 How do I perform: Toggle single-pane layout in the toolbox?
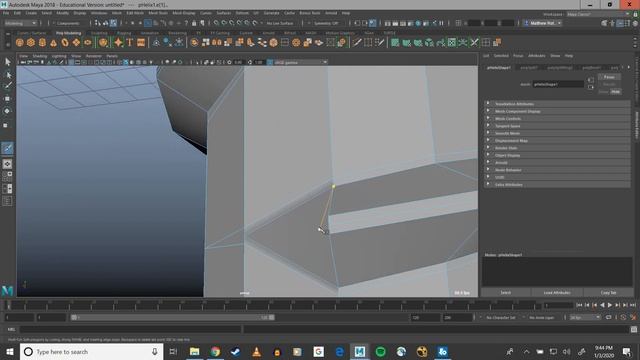point(7,164)
